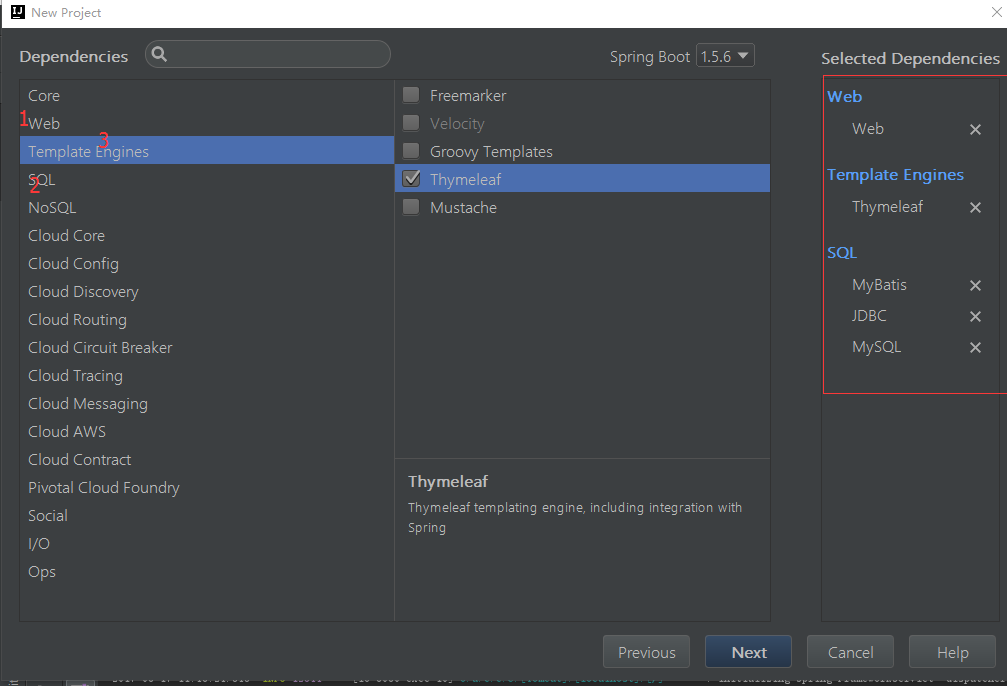Remove JDBC from selected dependencies
1007x686 pixels.
click(975, 316)
